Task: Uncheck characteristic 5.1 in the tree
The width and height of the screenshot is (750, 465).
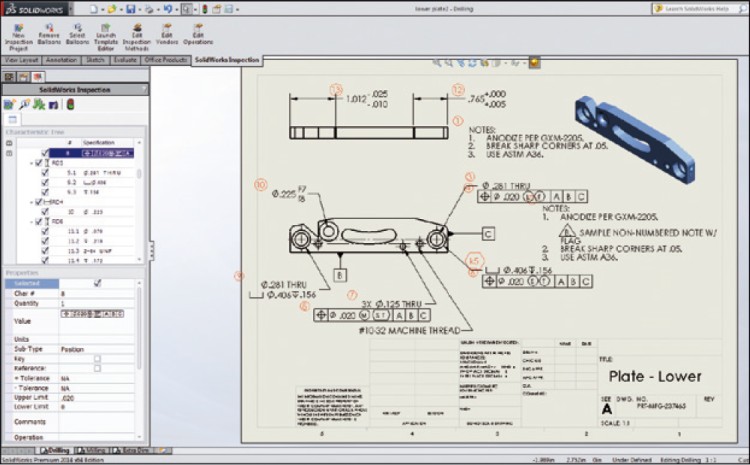Action: click(x=45, y=173)
